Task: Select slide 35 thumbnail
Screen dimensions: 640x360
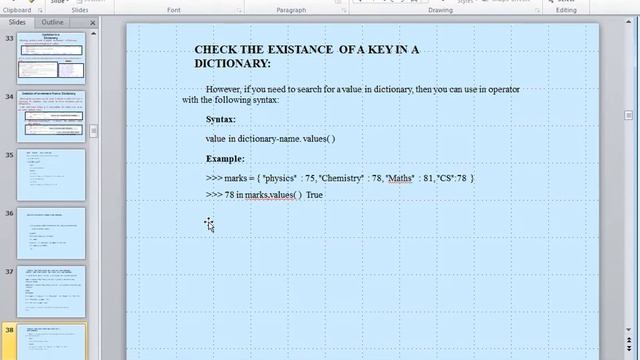Action: [51, 175]
